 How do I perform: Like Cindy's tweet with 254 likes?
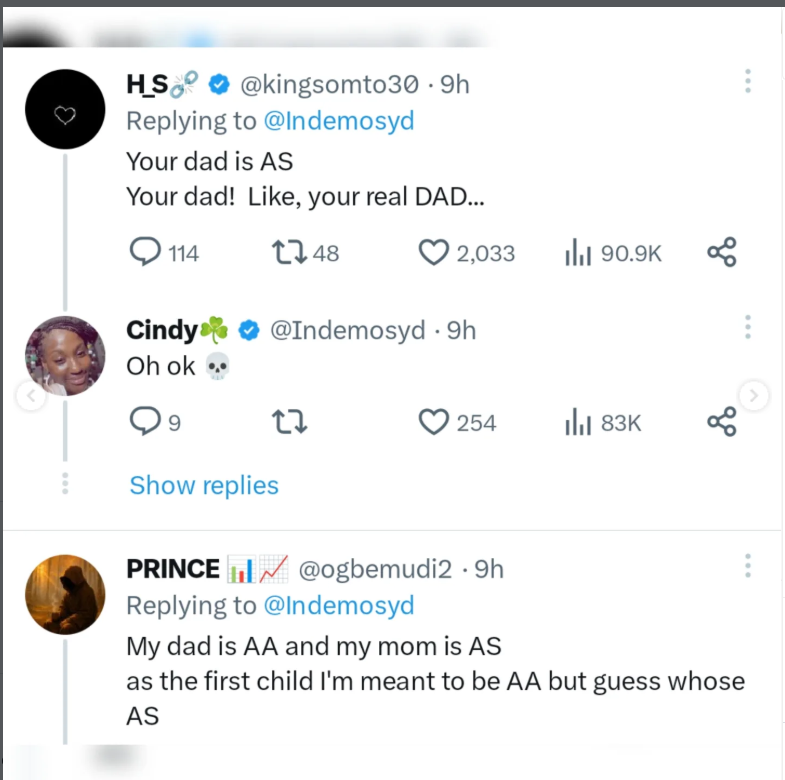[x=433, y=423]
